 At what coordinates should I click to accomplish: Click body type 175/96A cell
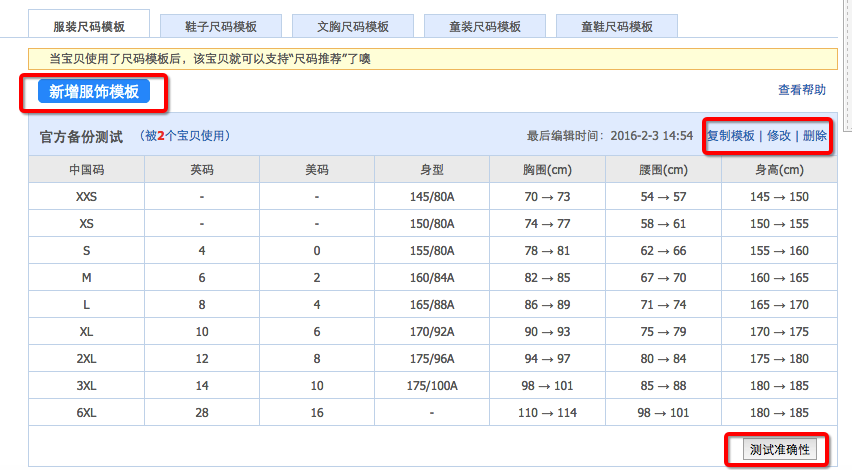432,359
